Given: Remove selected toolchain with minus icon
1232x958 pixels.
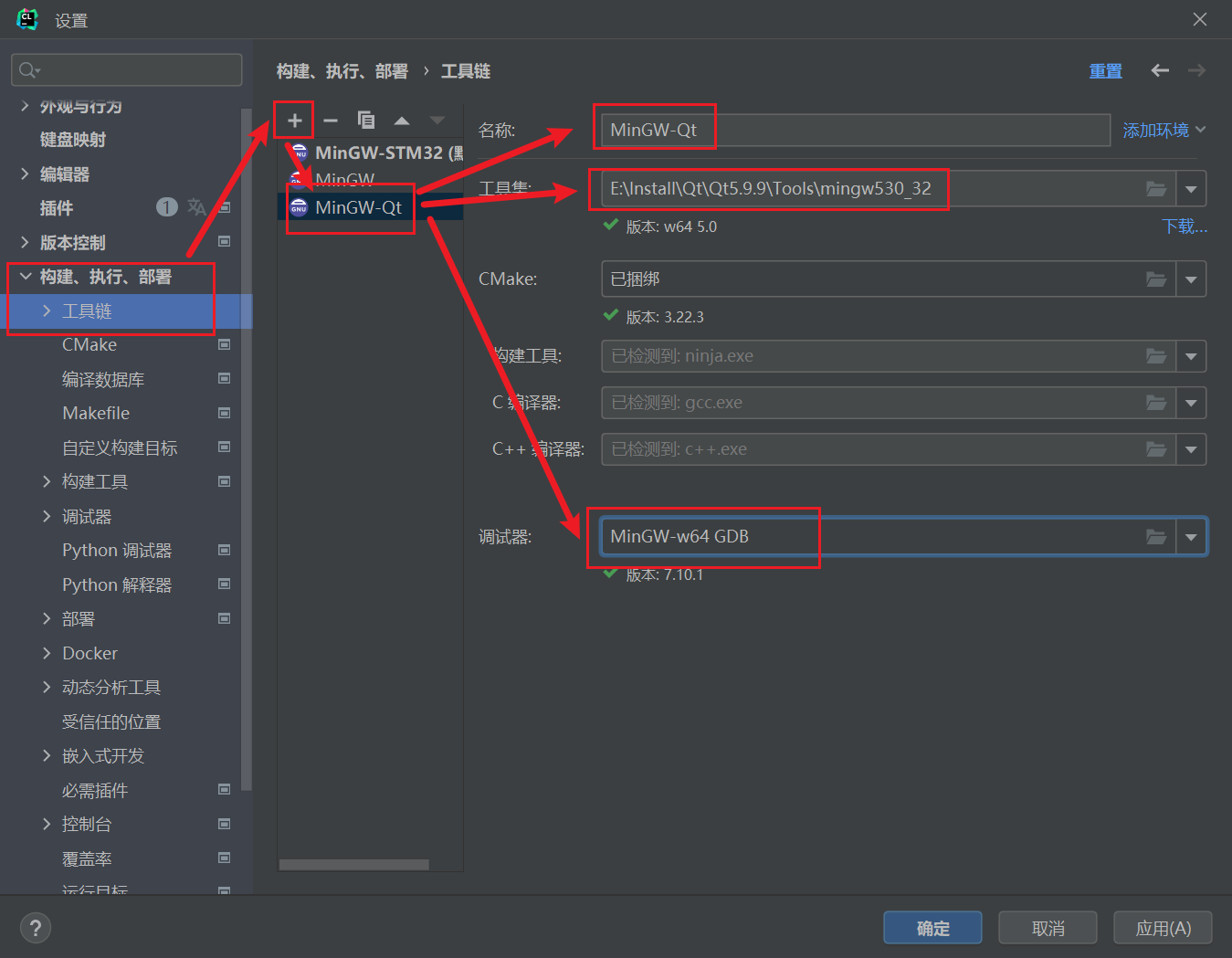Looking at the screenshot, I should [x=331, y=121].
